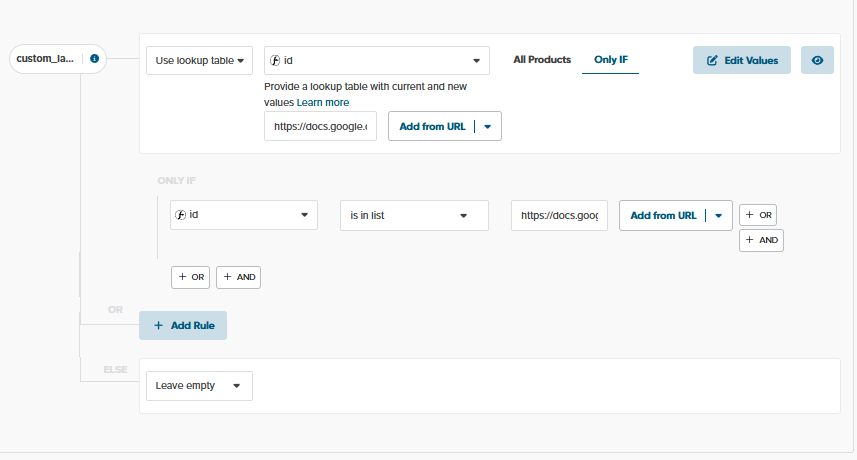Select the Only IF tab
This screenshot has width=857, height=460.
pos(610,60)
